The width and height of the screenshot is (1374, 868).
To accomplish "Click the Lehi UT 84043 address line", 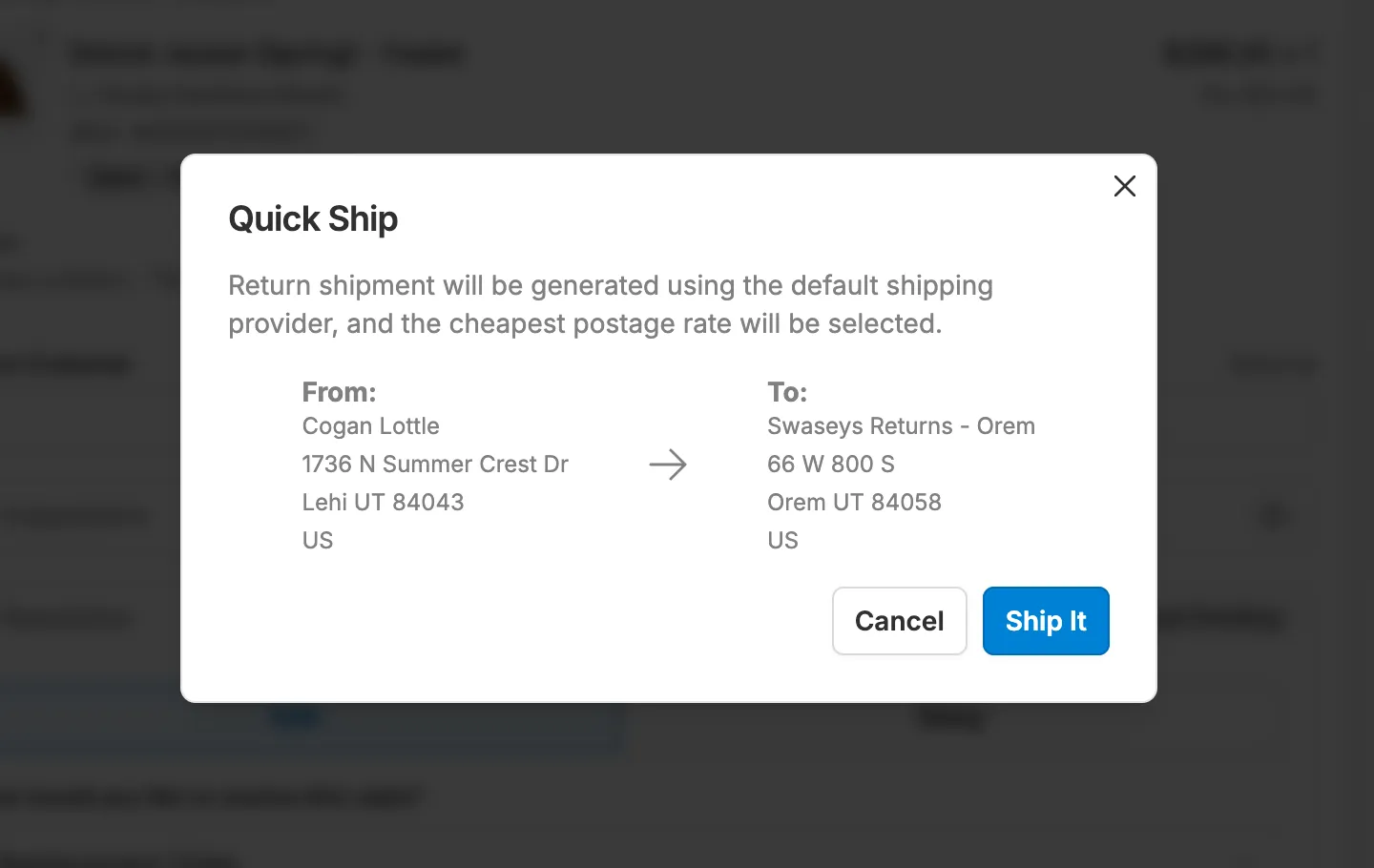I will (383, 502).
